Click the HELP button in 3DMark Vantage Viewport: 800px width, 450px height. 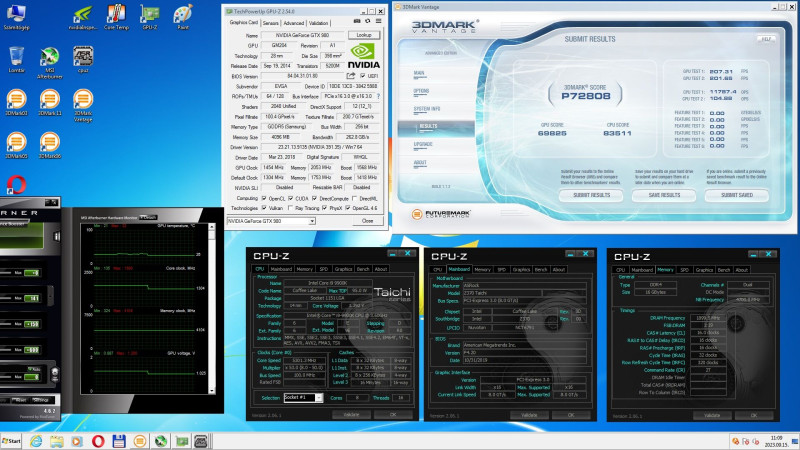coord(766,39)
